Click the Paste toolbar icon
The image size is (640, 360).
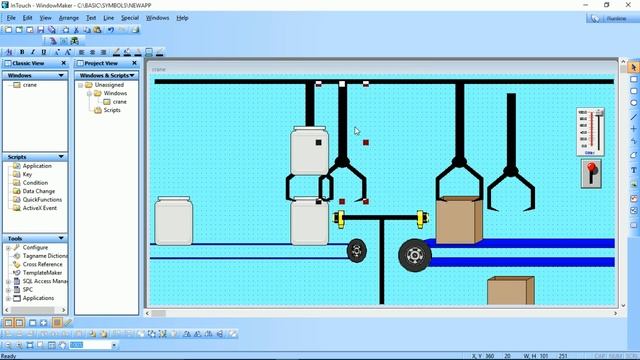97,30
